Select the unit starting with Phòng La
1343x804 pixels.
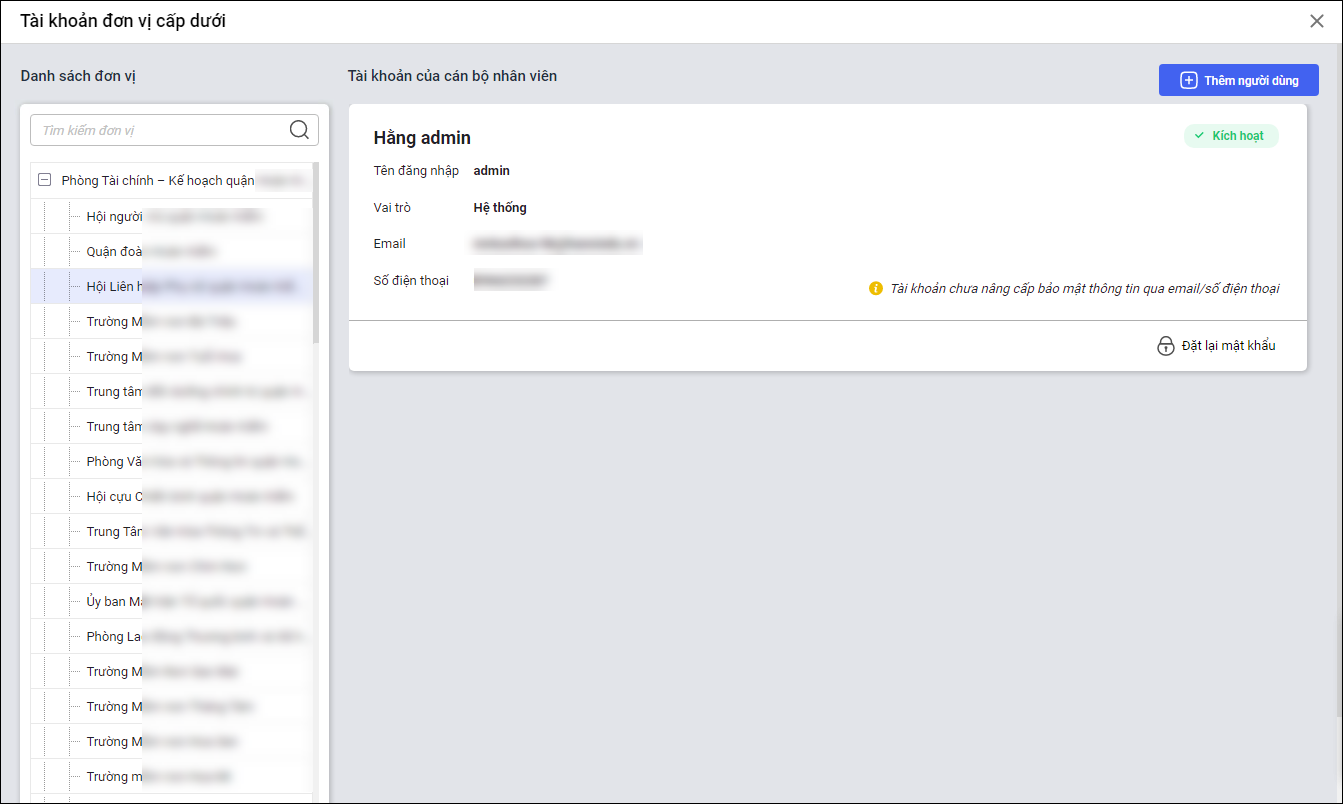[x=114, y=636]
